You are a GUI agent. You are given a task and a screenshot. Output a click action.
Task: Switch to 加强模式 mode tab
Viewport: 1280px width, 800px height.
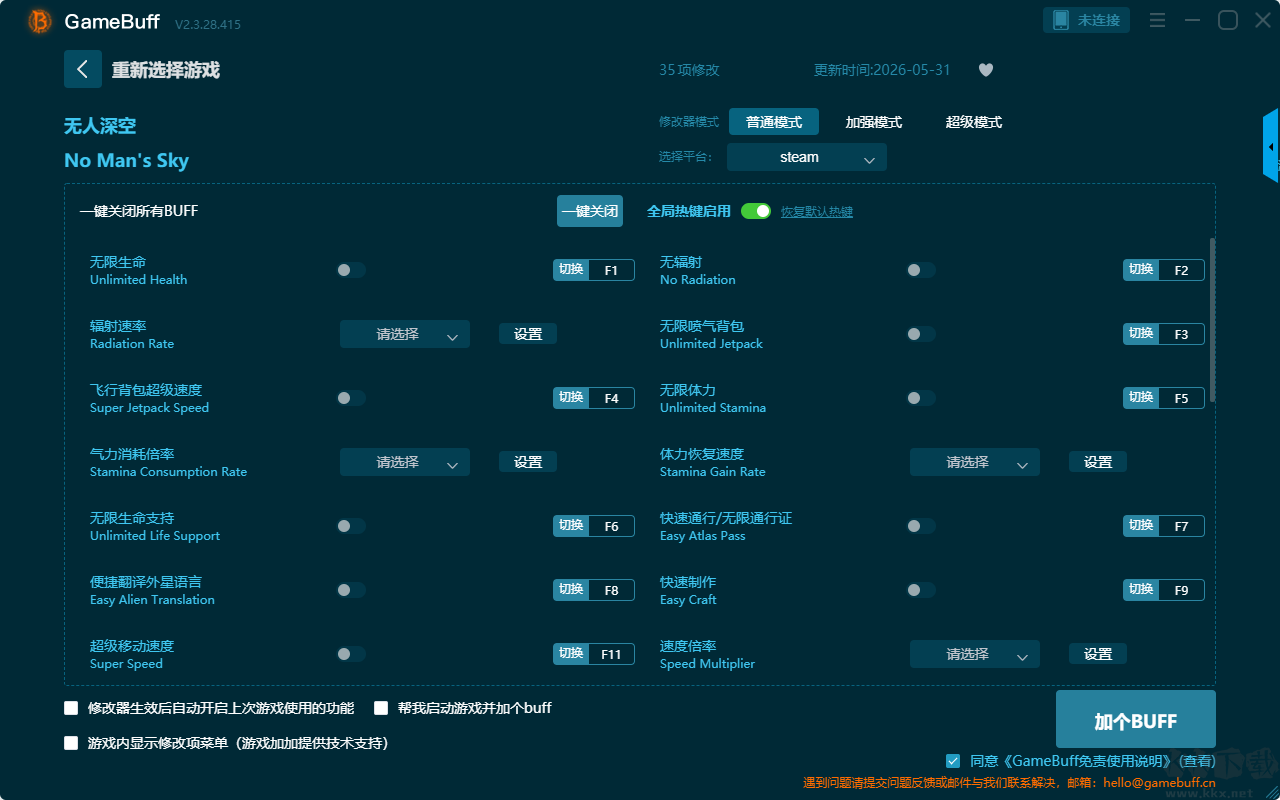(x=874, y=122)
